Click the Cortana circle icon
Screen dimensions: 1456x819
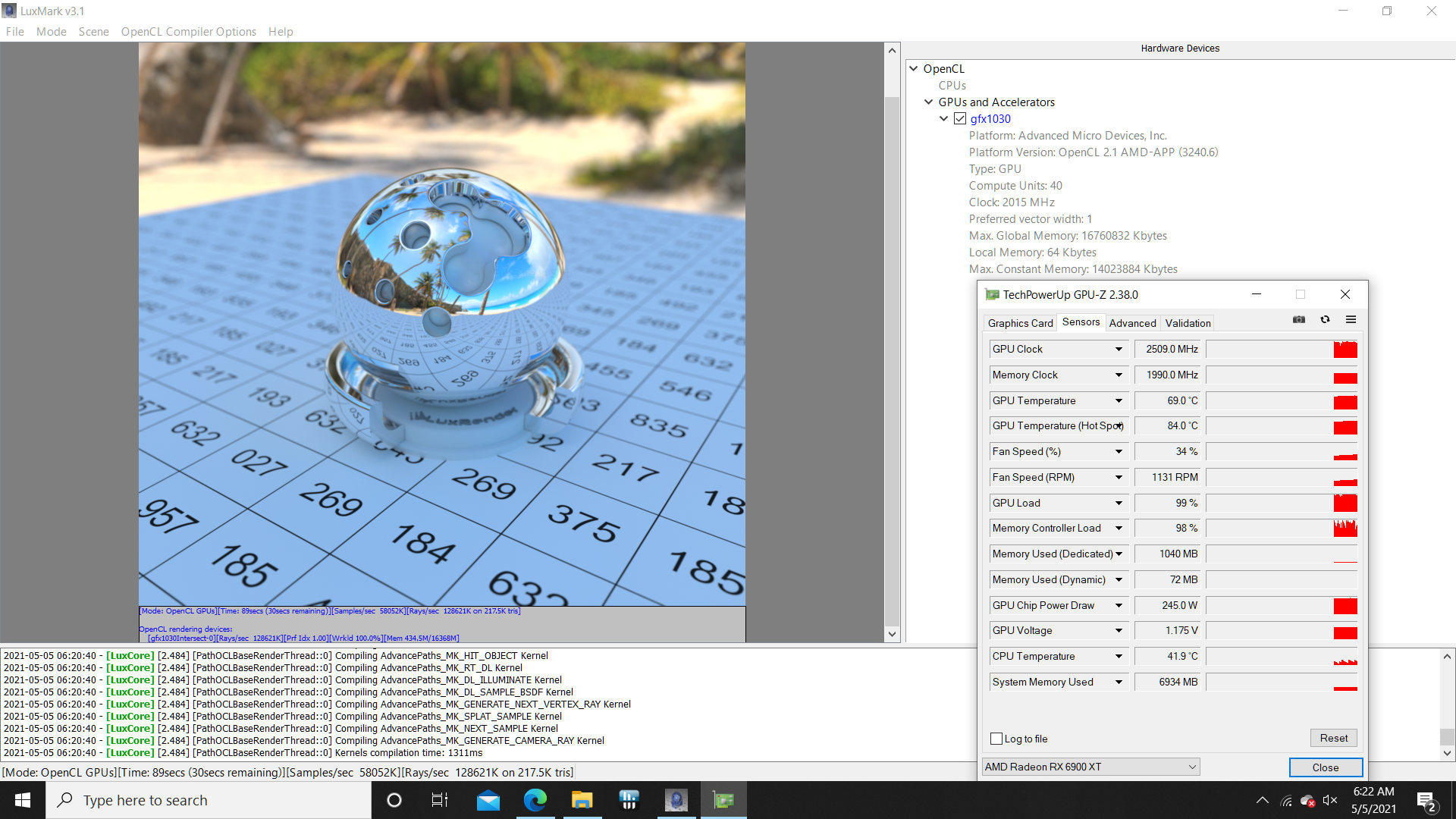tap(394, 800)
